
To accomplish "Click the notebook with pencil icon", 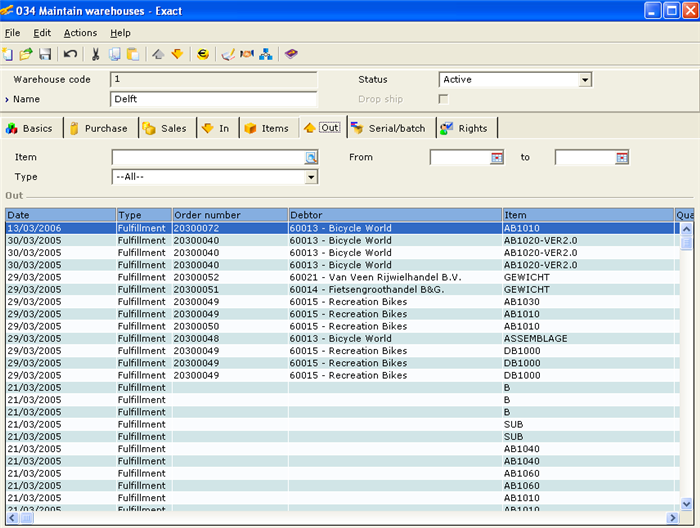I will pyautogui.click(x=228, y=54).
